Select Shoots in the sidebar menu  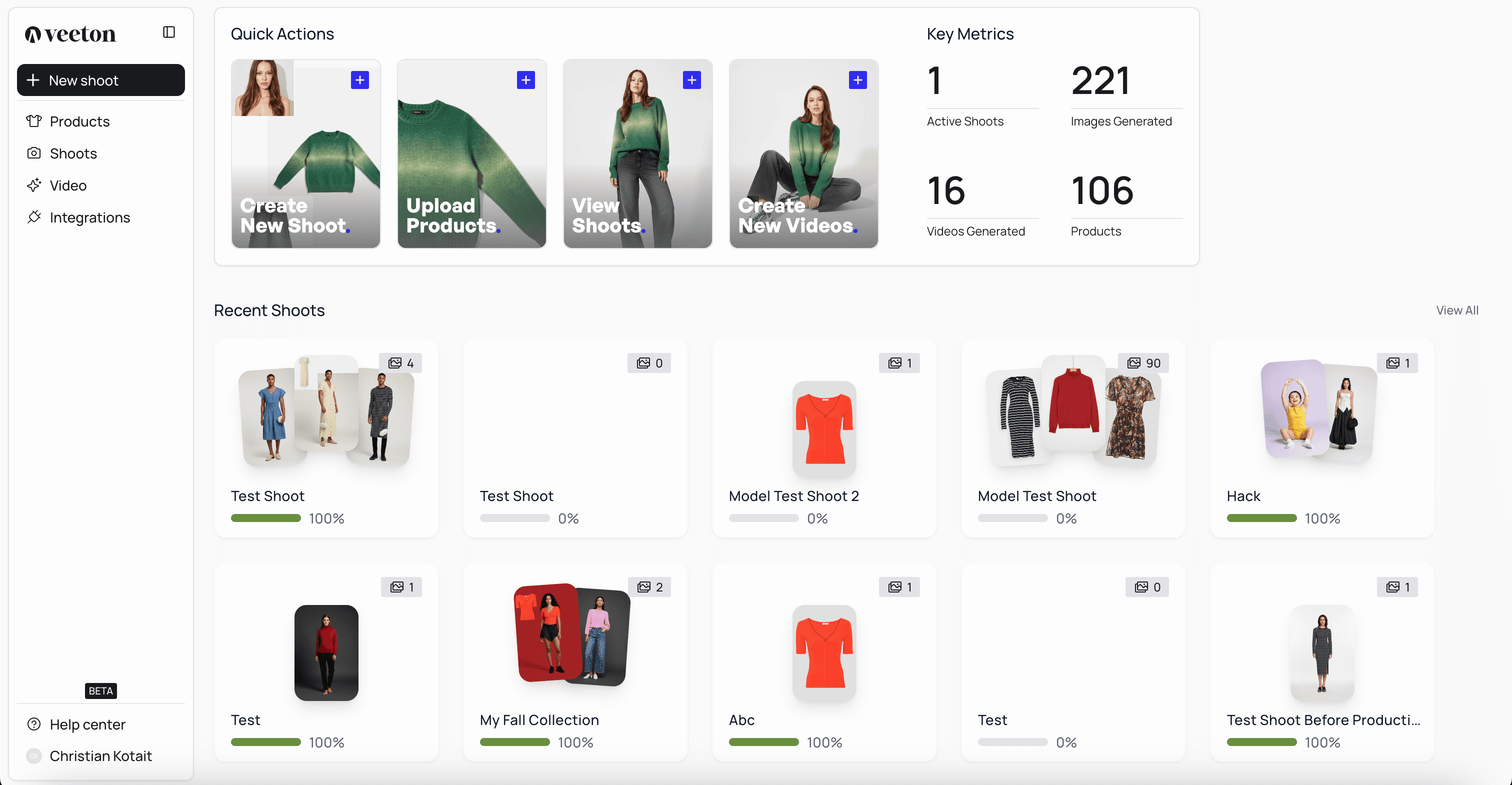coord(73,153)
